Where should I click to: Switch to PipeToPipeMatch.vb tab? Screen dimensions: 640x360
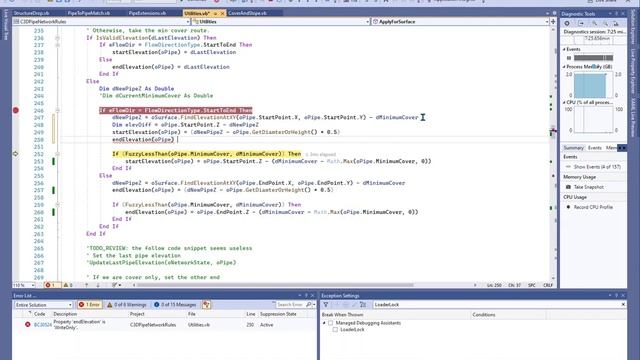pyautogui.click(x=89, y=13)
